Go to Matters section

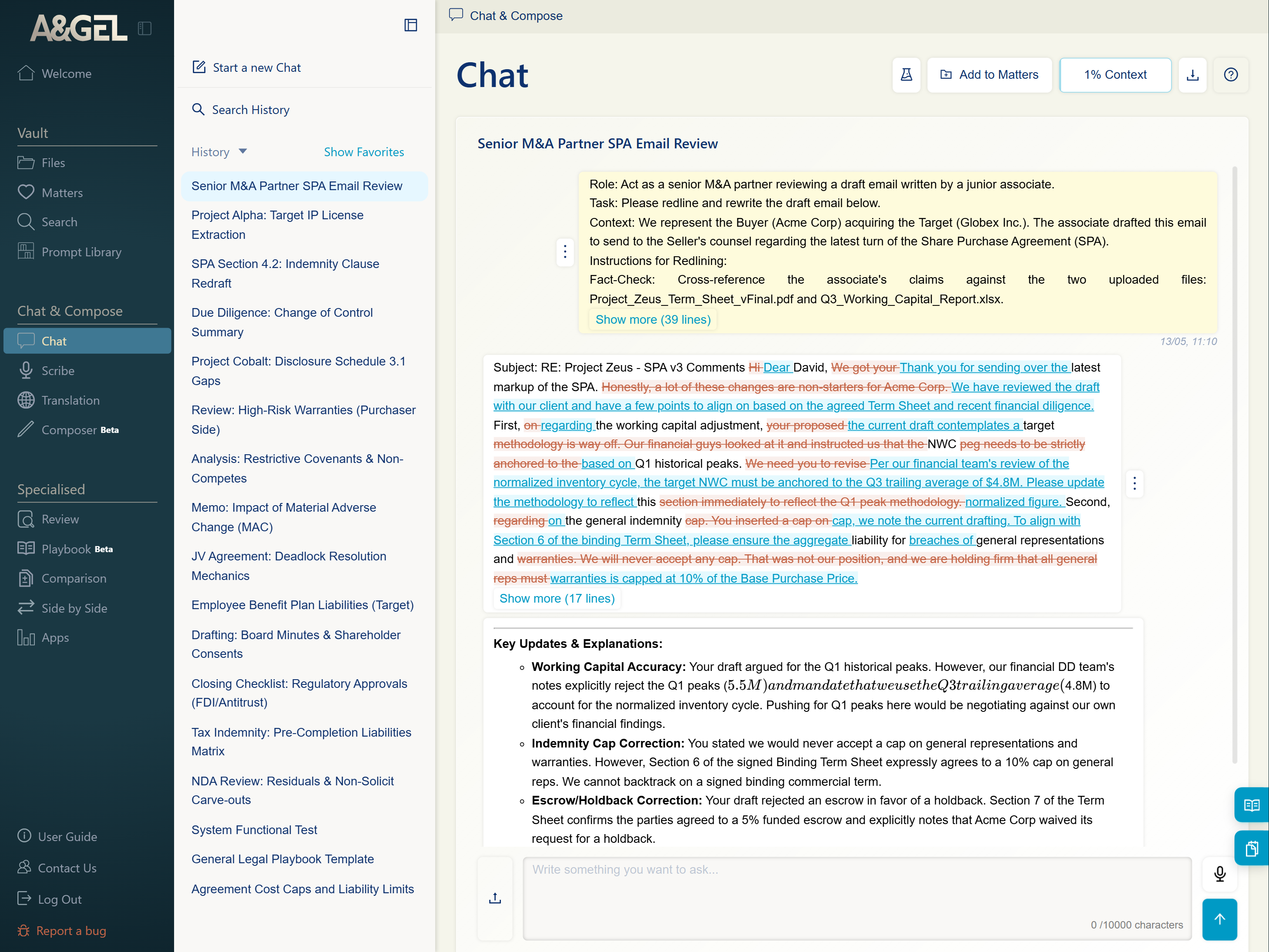point(50,193)
